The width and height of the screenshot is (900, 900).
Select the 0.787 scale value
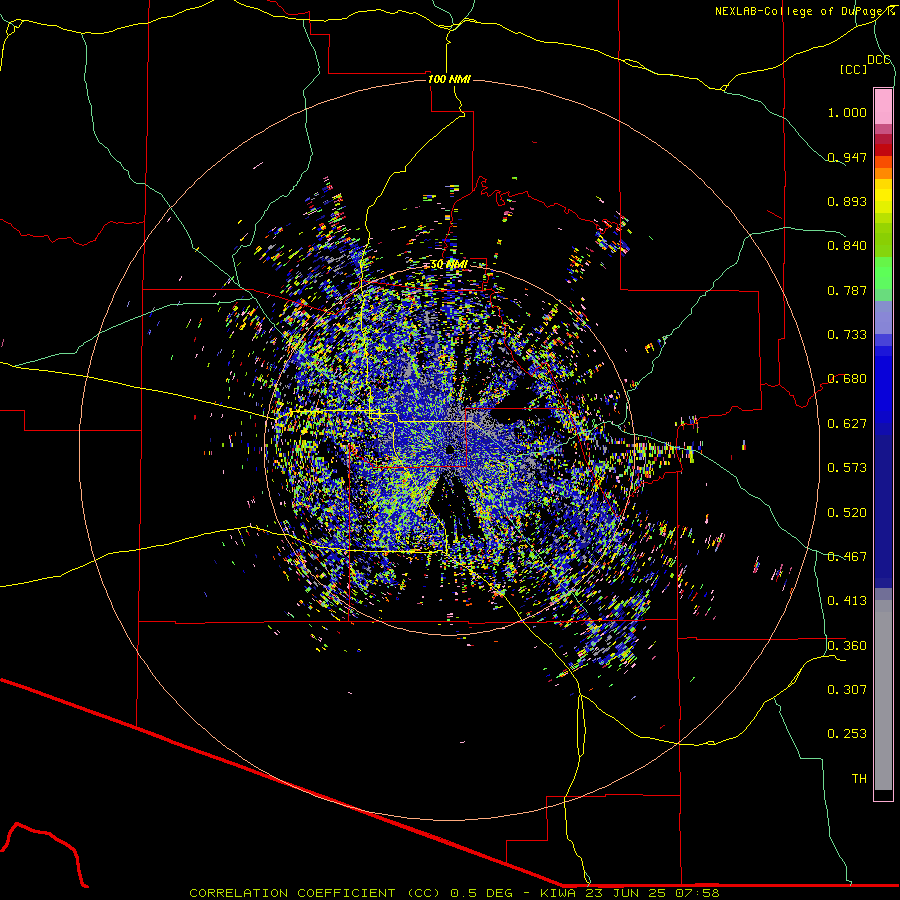pyautogui.click(x=847, y=290)
